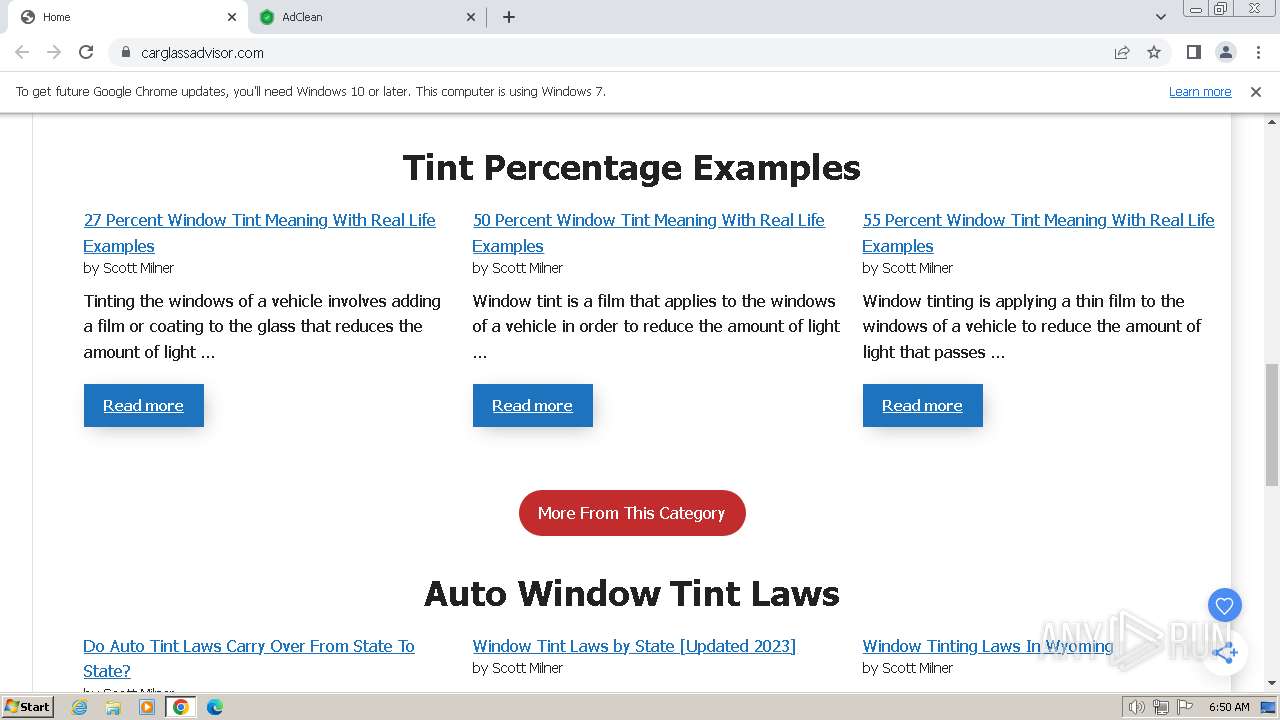
Task: Open the volume speaker tray icon
Action: tap(1136, 707)
